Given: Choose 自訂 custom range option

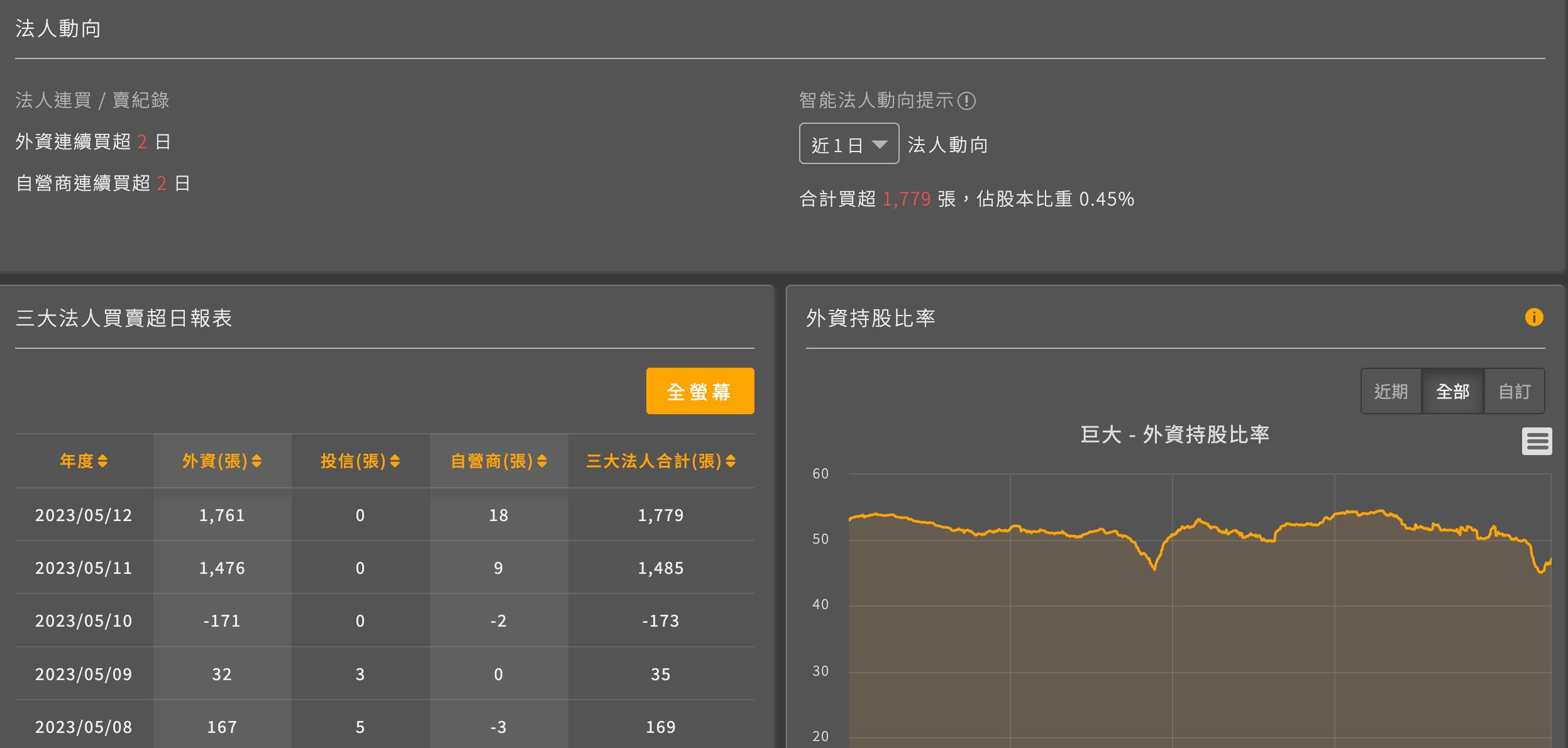Looking at the screenshot, I should pos(1514,392).
